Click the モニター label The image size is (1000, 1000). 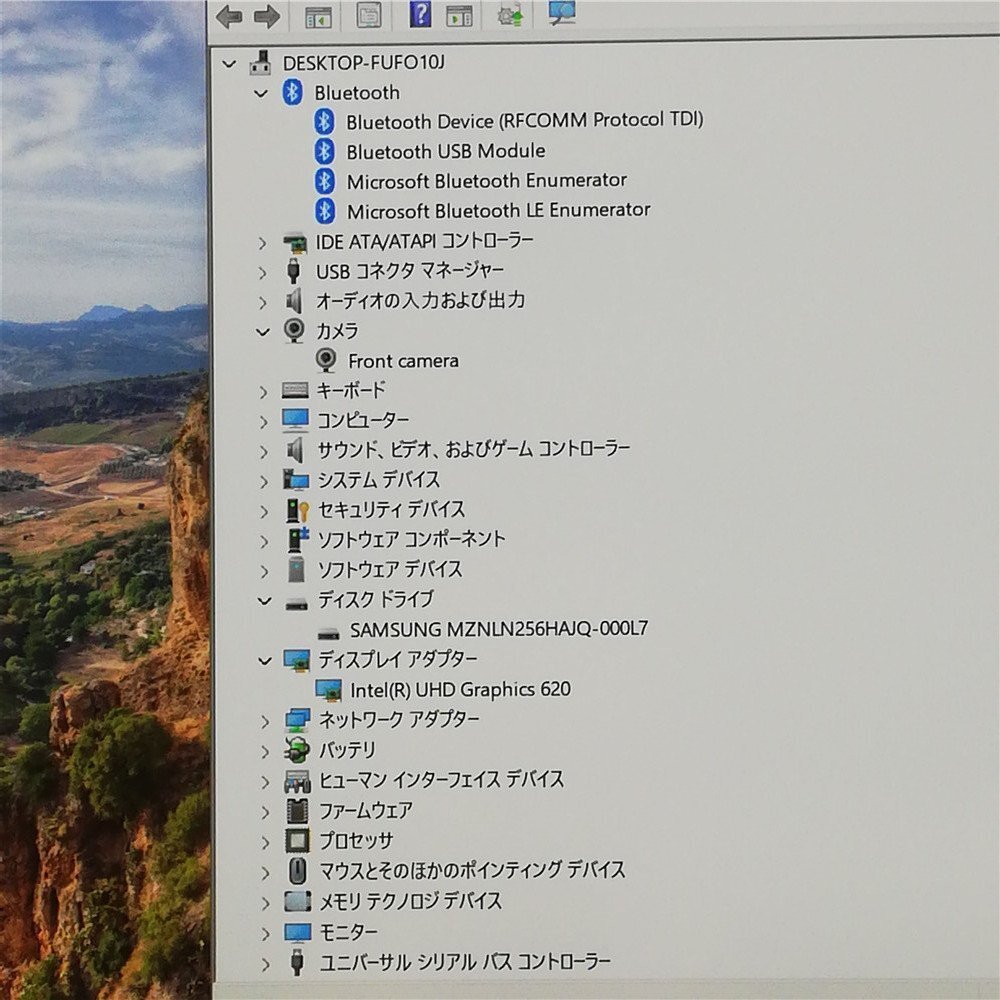point(348,932)
